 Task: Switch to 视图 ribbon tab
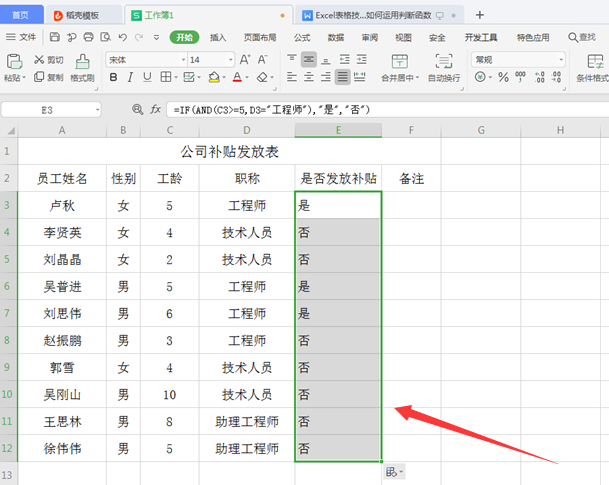403,37
